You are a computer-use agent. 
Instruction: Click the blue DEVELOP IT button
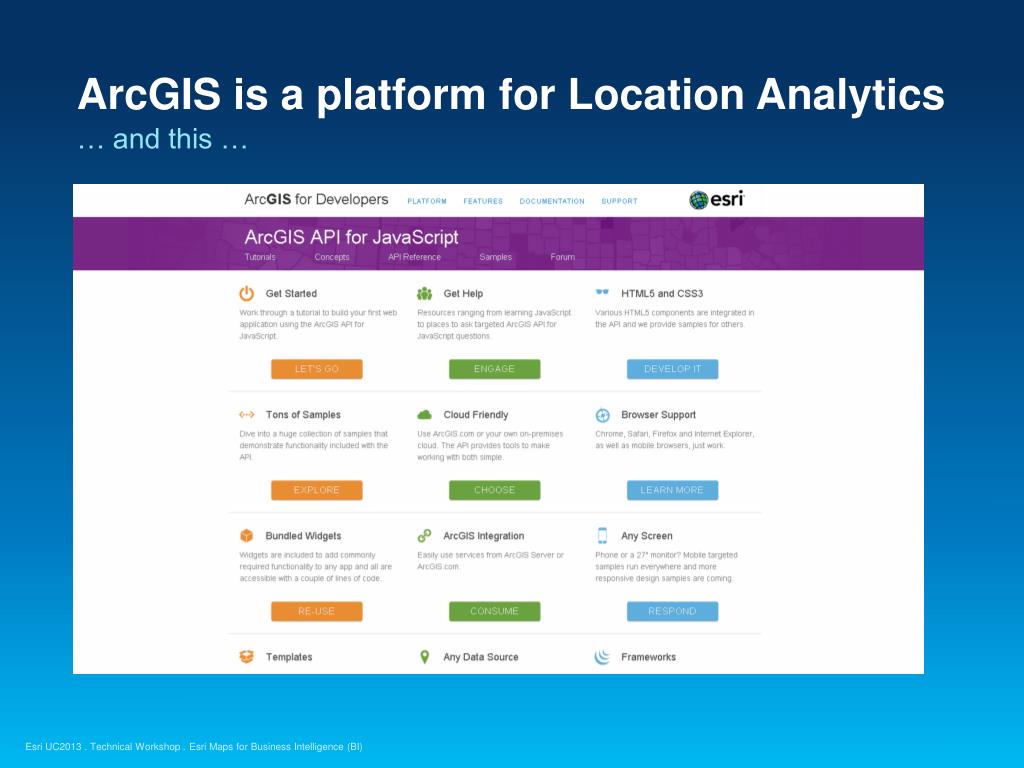click(x=673, y=369)
